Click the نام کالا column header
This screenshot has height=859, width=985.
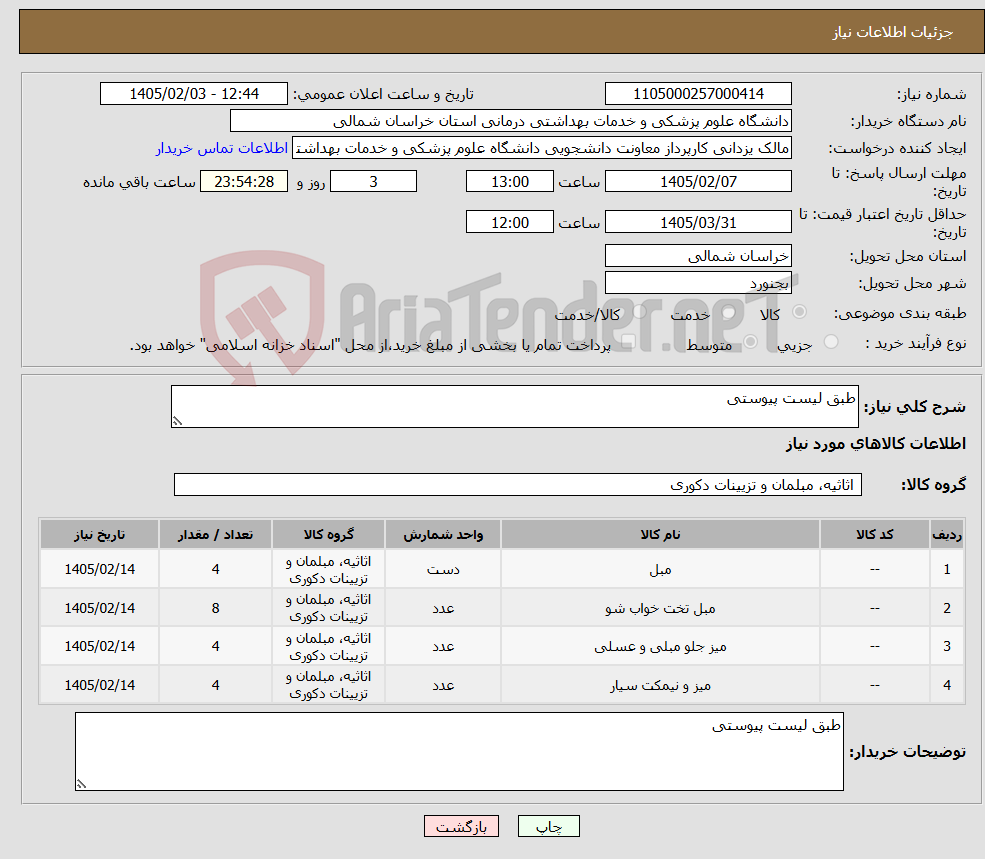tap(660, 535)
